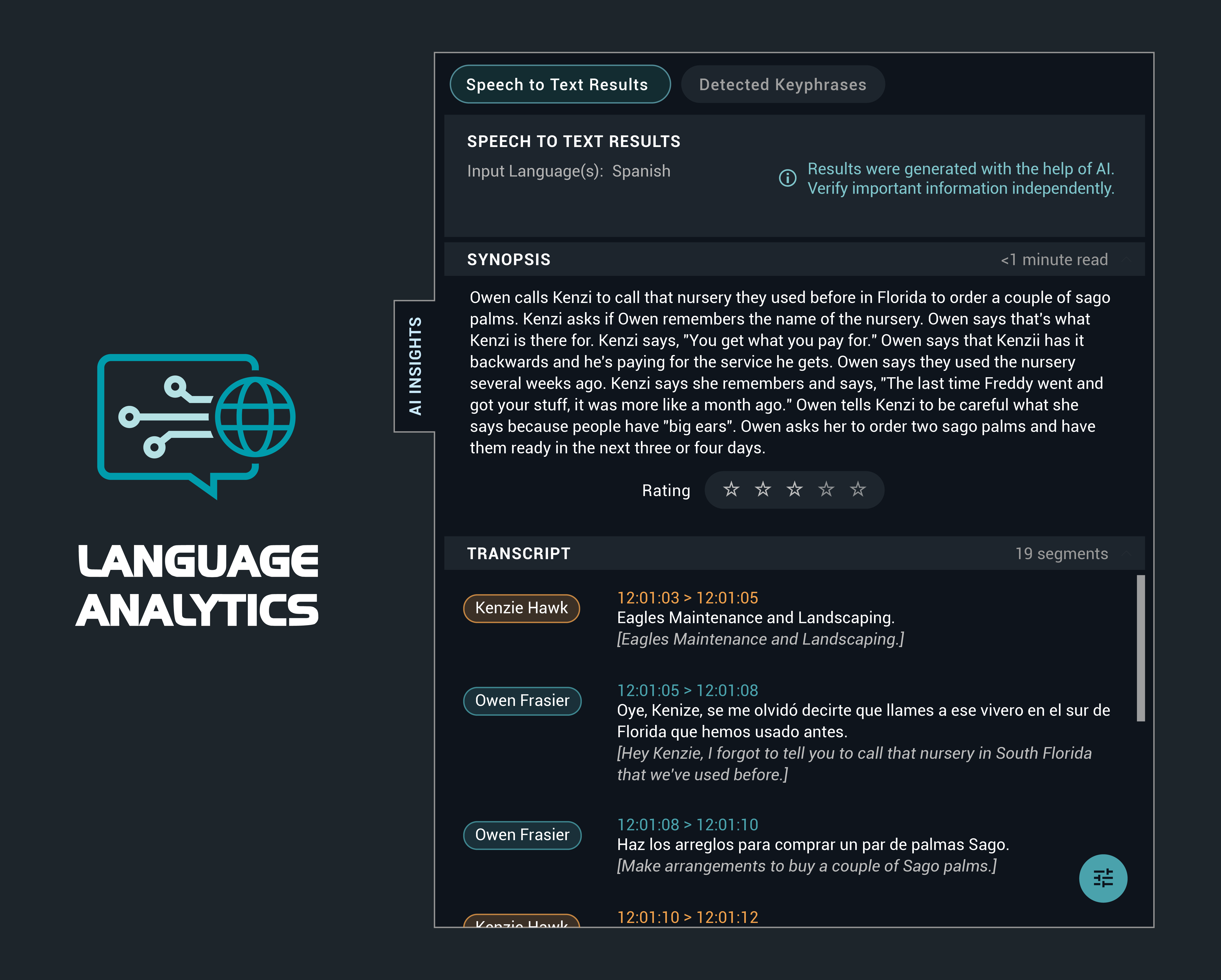The image size is (1221, 980).
Task: Give a three star rating
Action: point(795,489)
